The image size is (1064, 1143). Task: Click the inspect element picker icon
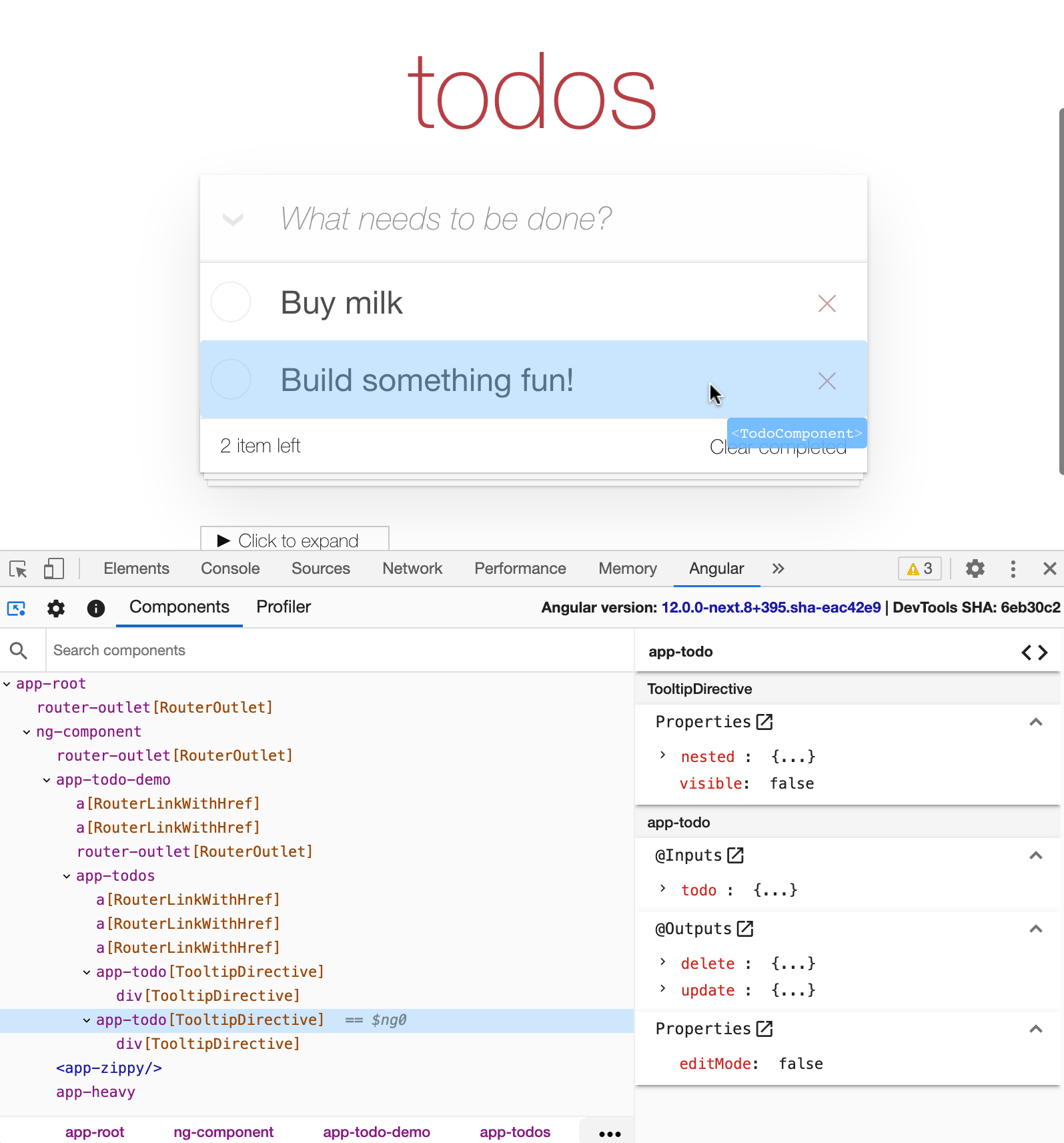pyautogui.click(x=18, y=569)
